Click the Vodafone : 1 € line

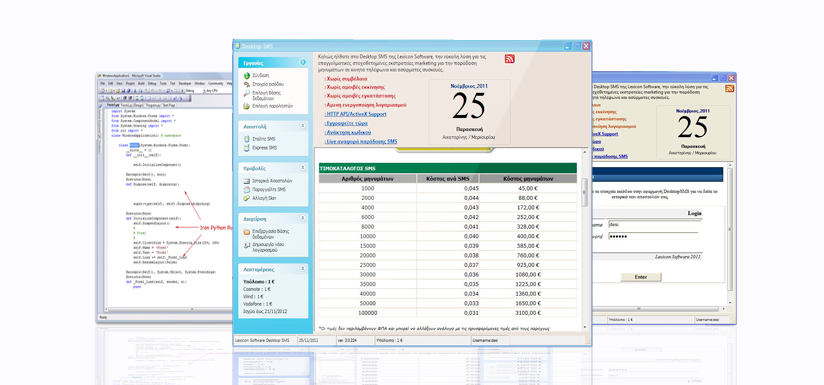[258, 304]
